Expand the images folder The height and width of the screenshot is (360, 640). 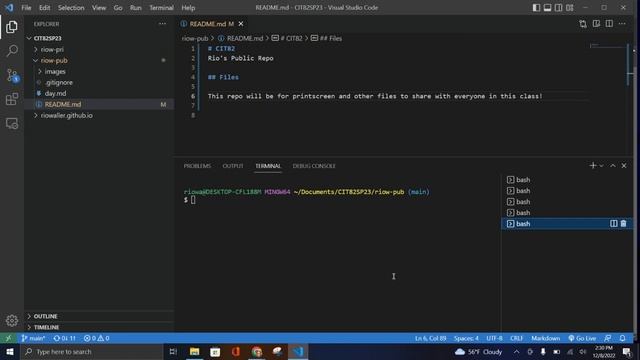[99, 71]
